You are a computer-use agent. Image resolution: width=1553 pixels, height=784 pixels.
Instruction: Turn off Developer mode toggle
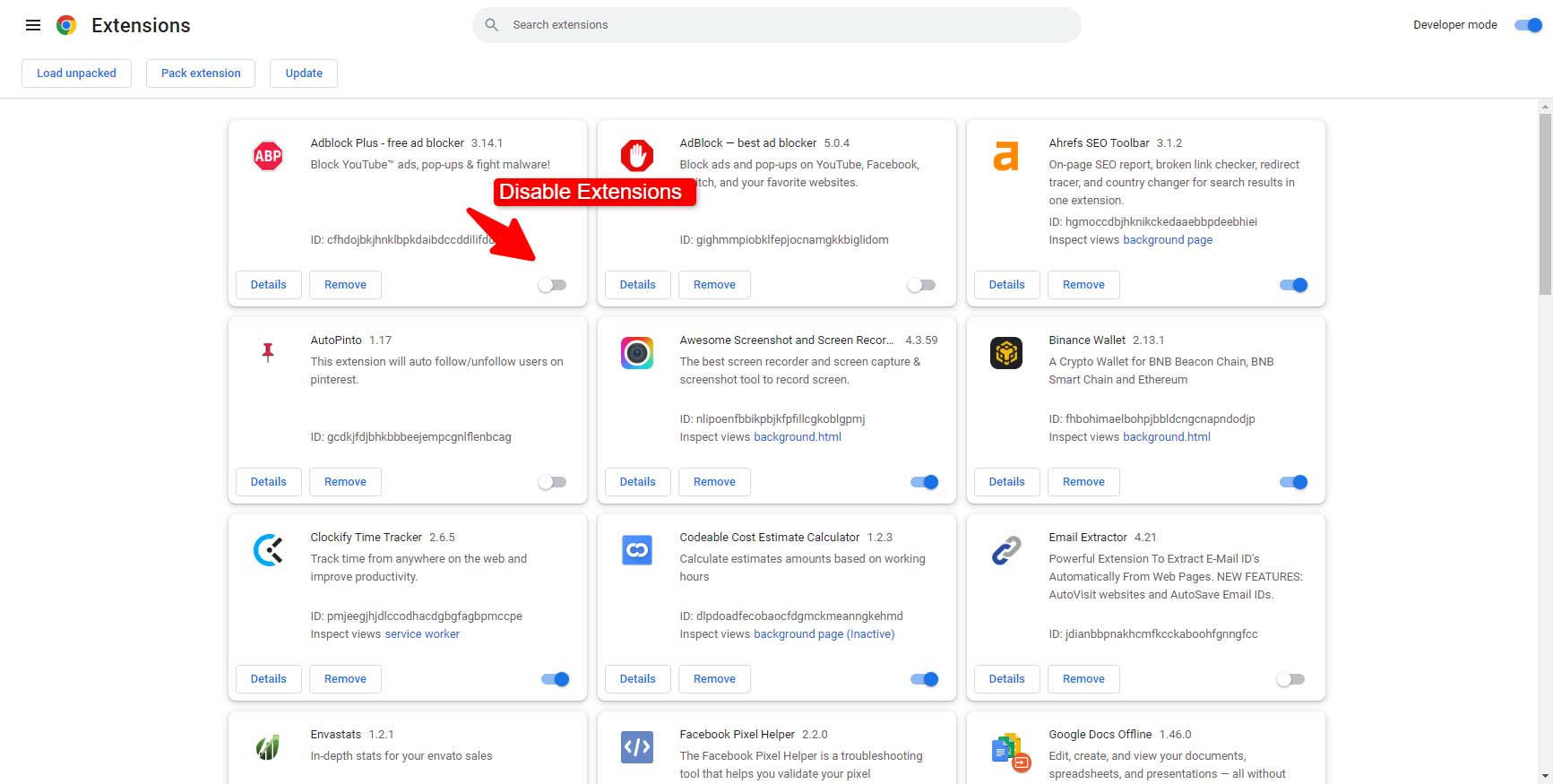pyautogui.click(x=1528, y=25)
